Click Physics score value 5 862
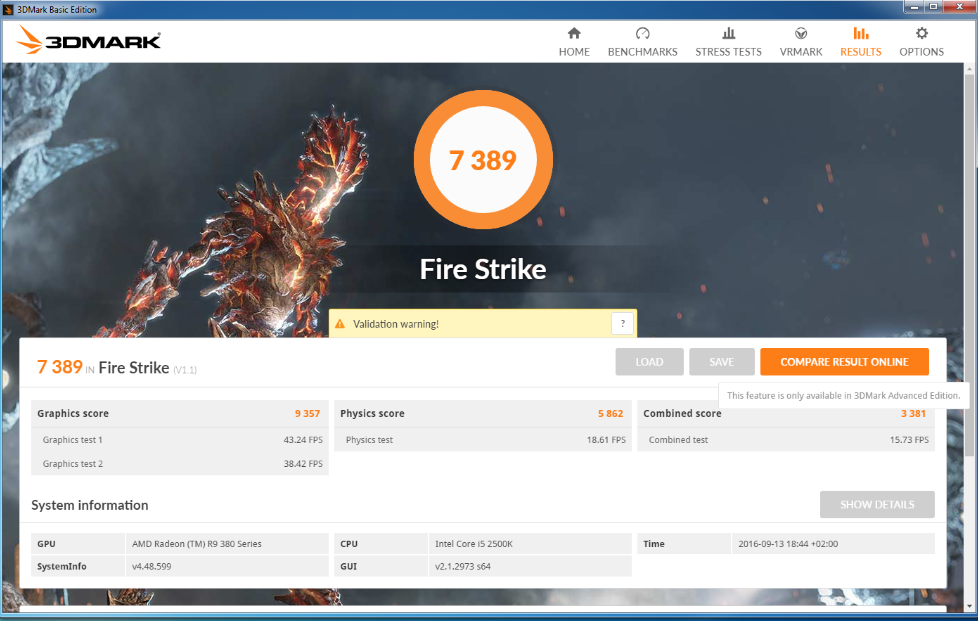Image resolution: width=978 pixels, height=621 pixels. point(611,413)
